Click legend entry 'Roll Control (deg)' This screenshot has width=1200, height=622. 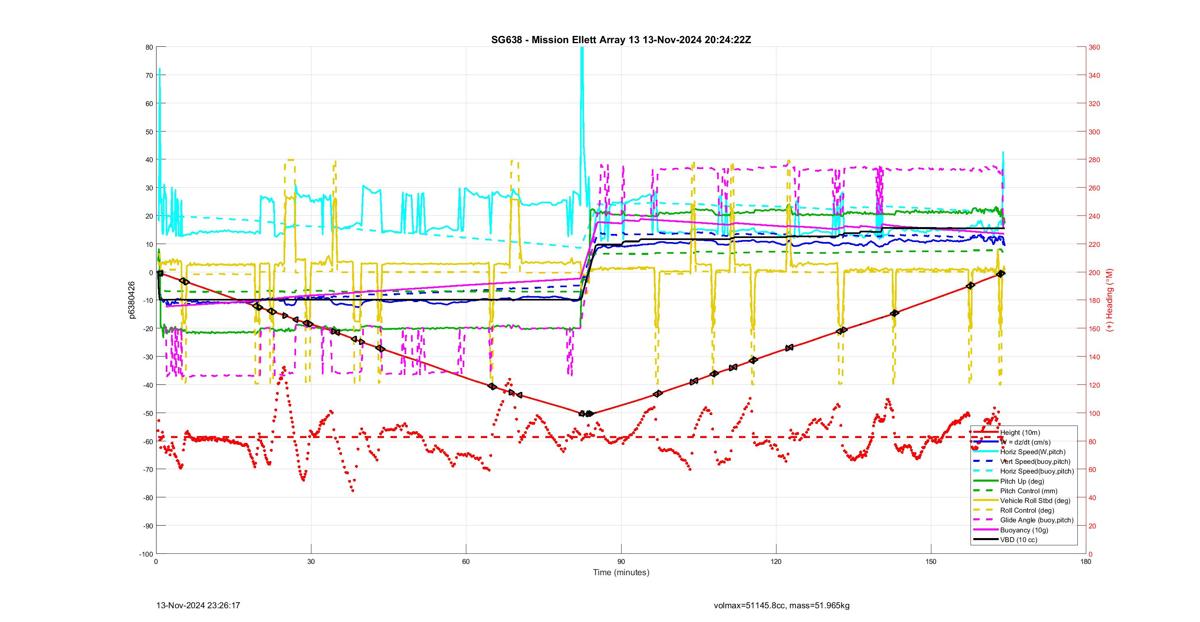[1029, 509]
